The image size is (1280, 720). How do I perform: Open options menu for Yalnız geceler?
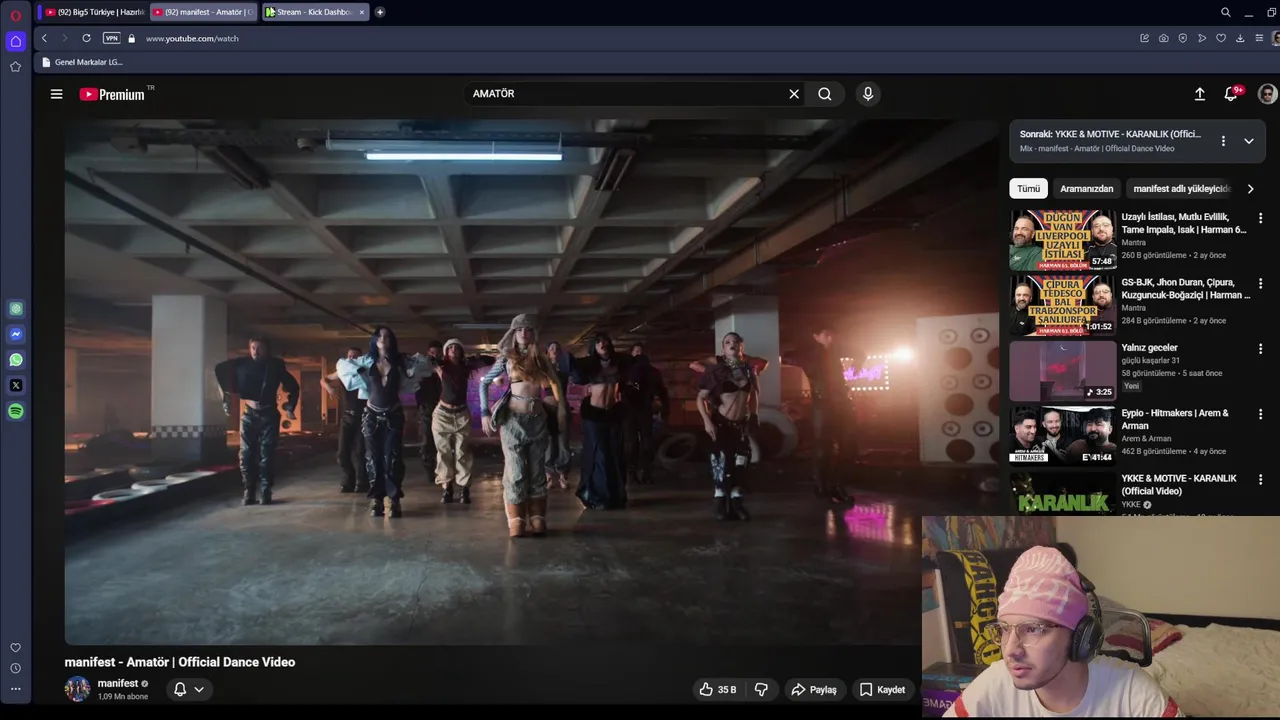click(1260, 349)
